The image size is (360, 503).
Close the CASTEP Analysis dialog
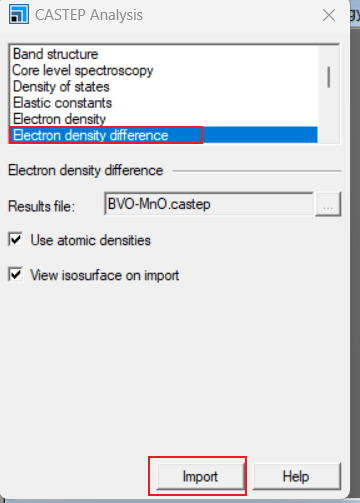pyautogui.click(x=329, y=15)
